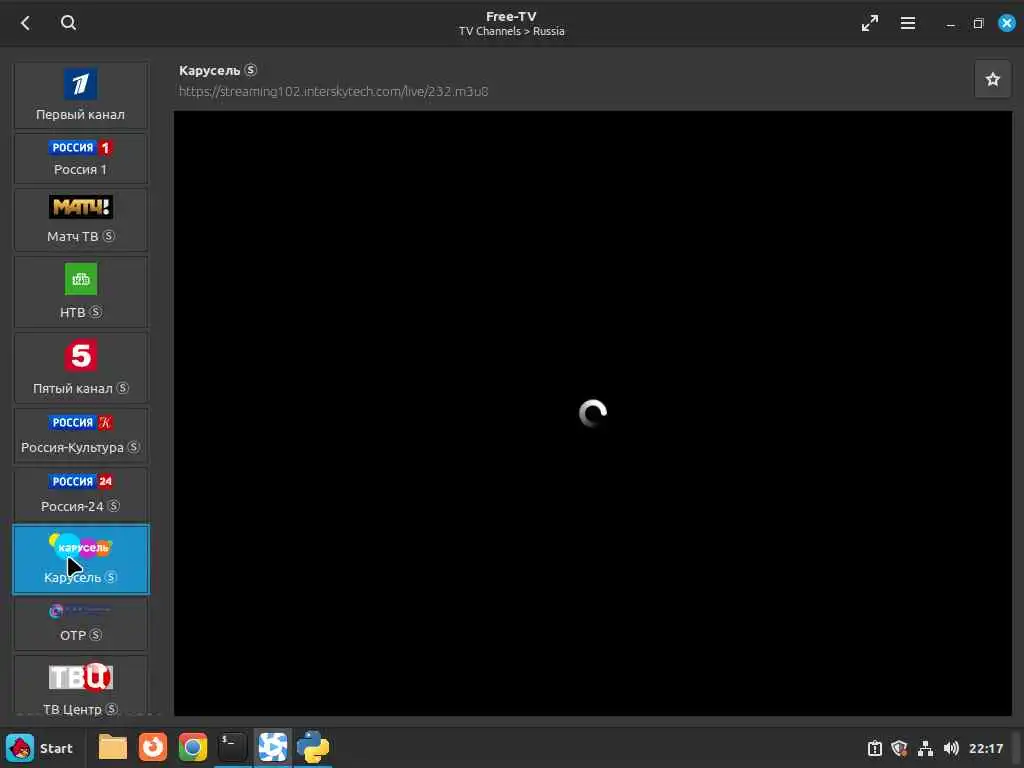Select the Россия 1 channel
Screen dimensions: 1024x768
[81, 159]
